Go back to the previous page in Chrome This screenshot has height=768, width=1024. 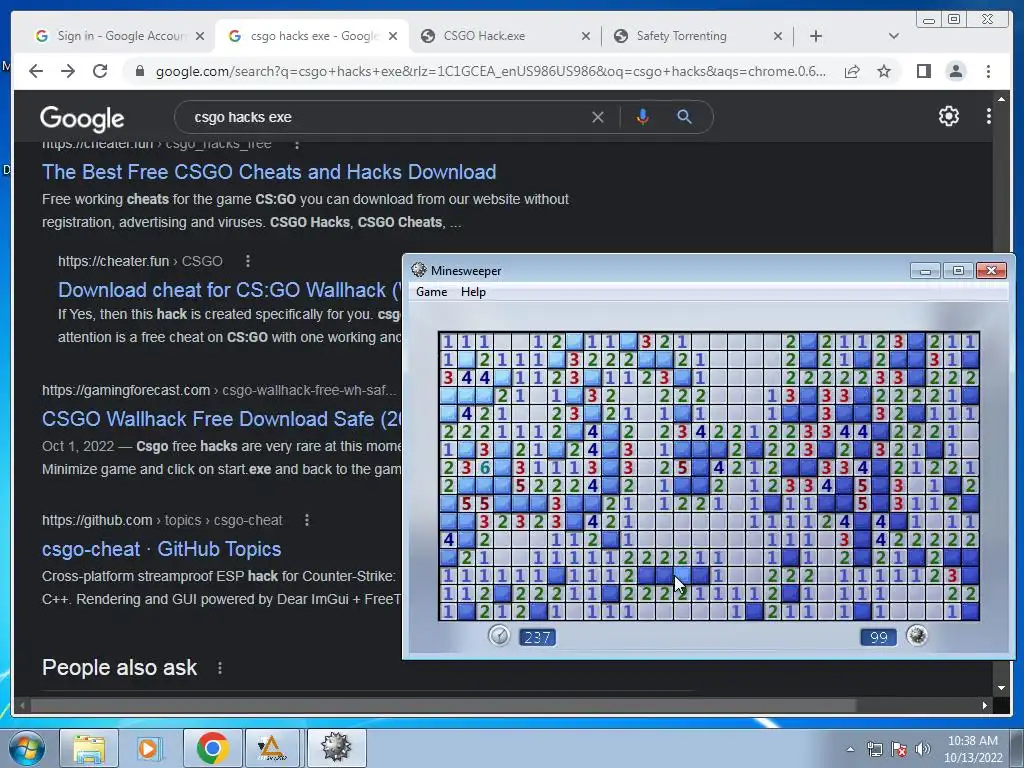point(36,71)
